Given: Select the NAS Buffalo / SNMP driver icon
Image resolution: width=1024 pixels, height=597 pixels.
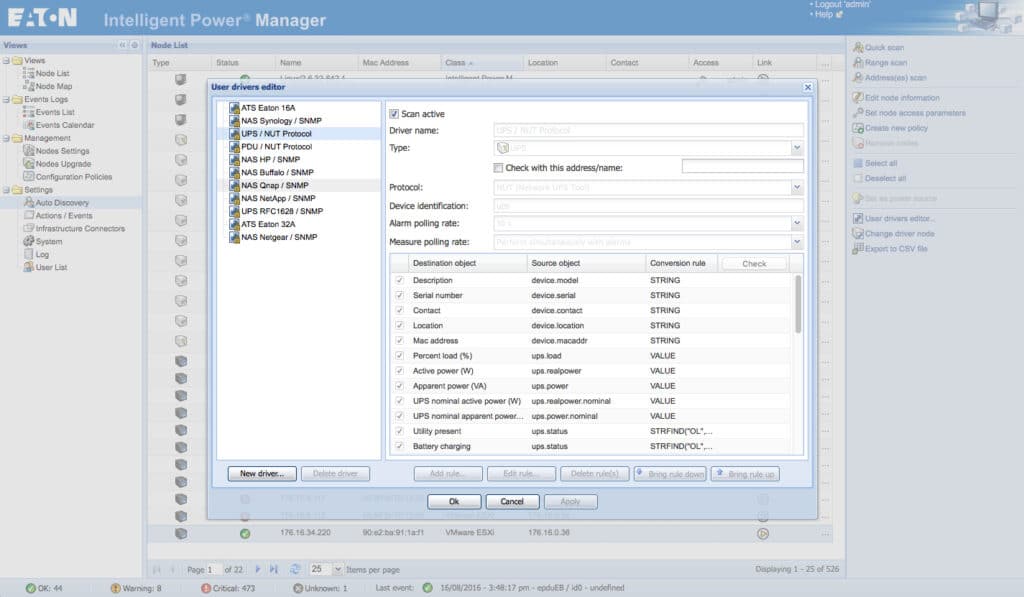Looking at the screenshot, I should pyautogui.click(x=234, y=172).
